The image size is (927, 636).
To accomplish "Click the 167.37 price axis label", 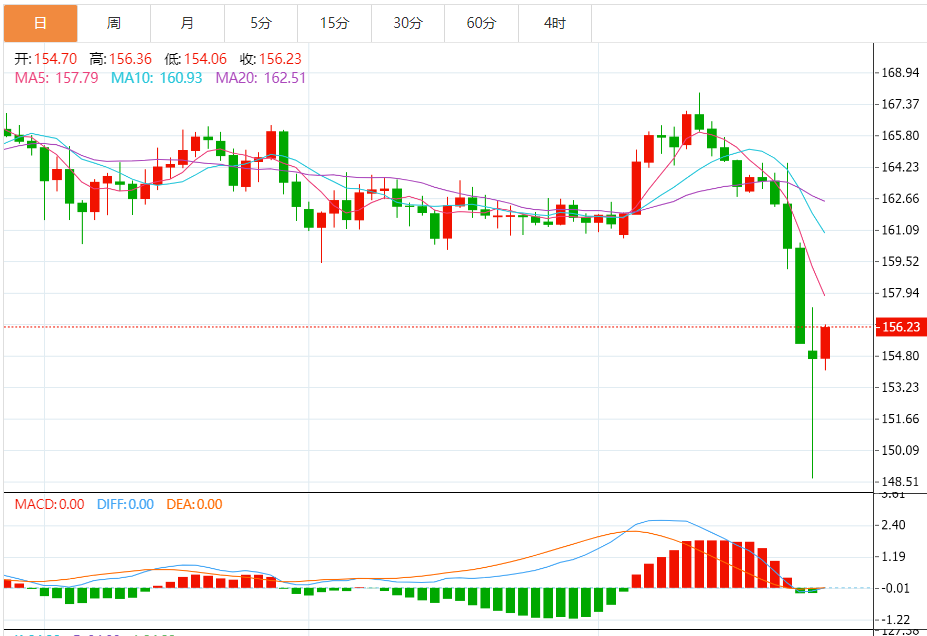I will (900, 104).
